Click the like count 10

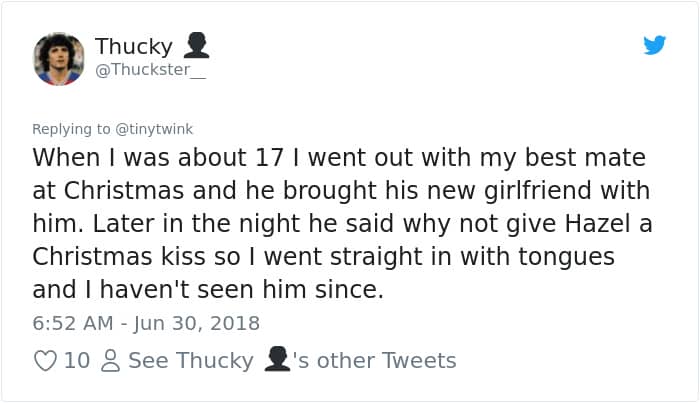[77, 360]
